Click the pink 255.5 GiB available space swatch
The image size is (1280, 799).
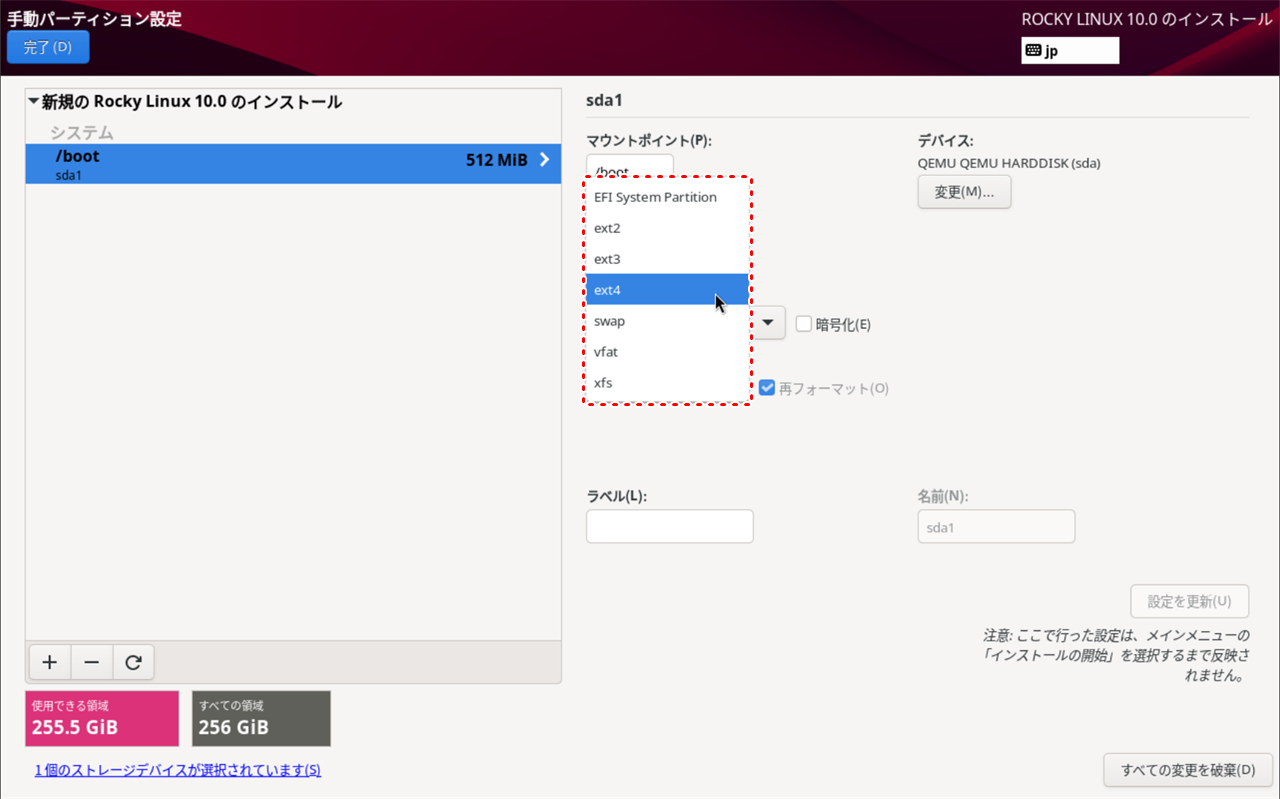(x=101, y=718)
